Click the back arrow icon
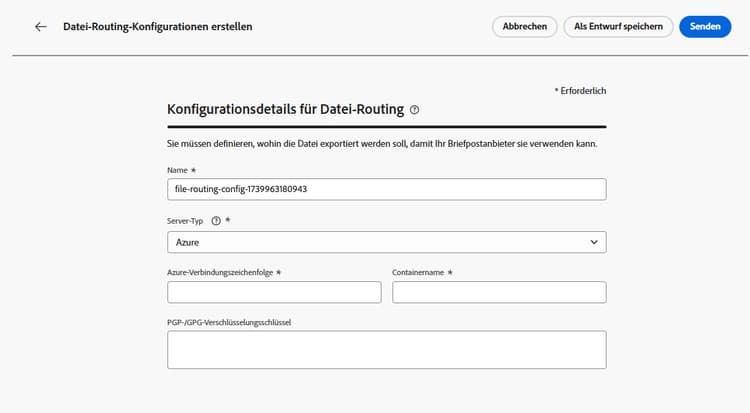This screenshot has height=413, width=750. [41, 27]
